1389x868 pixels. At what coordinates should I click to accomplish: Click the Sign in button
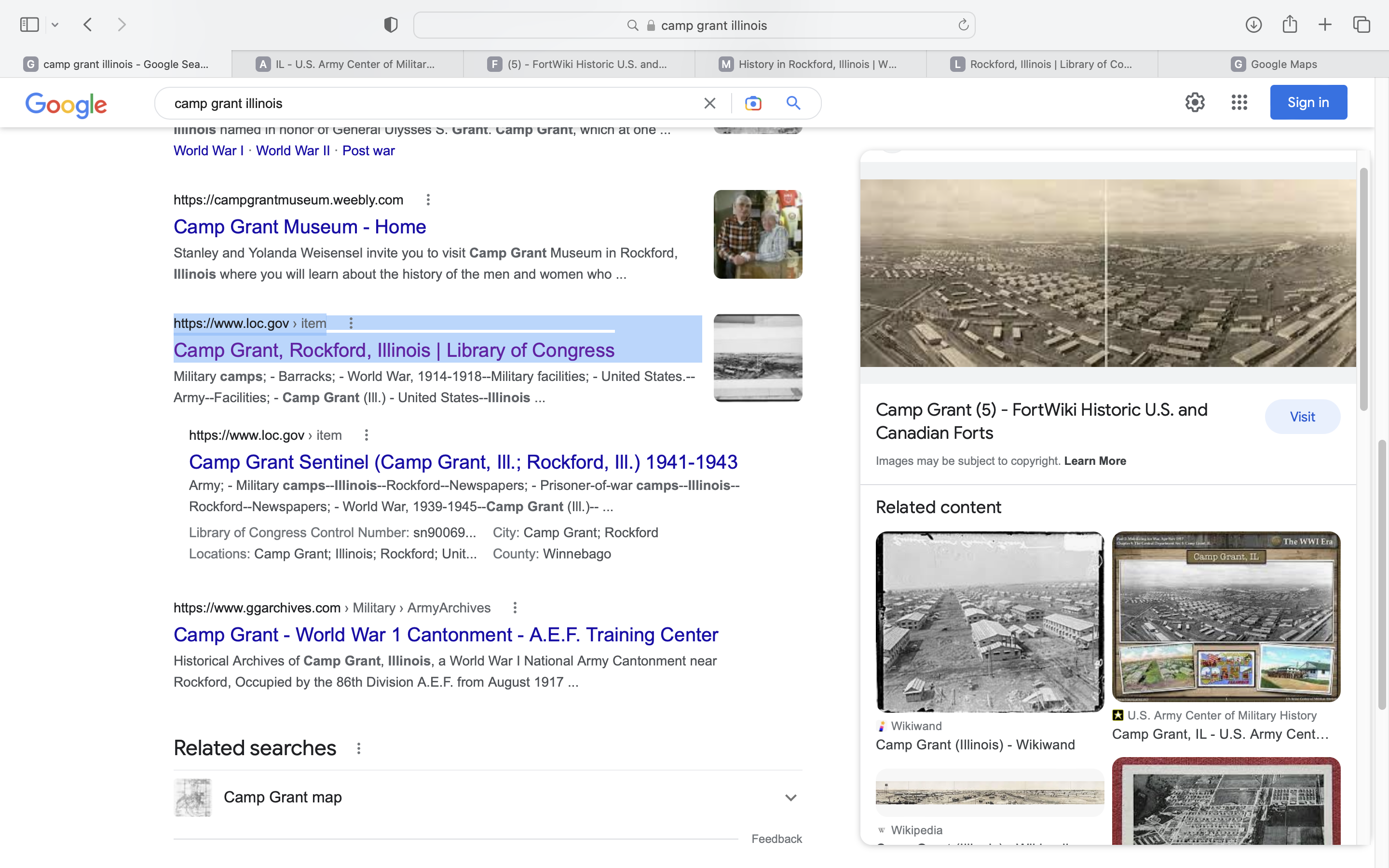[1308, 103]
